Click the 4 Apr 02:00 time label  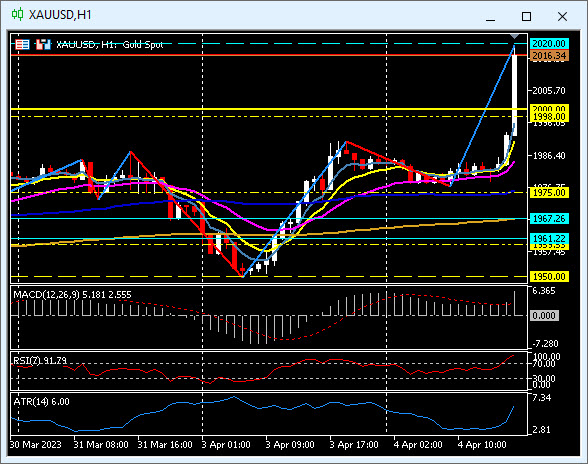click(418, 445)
